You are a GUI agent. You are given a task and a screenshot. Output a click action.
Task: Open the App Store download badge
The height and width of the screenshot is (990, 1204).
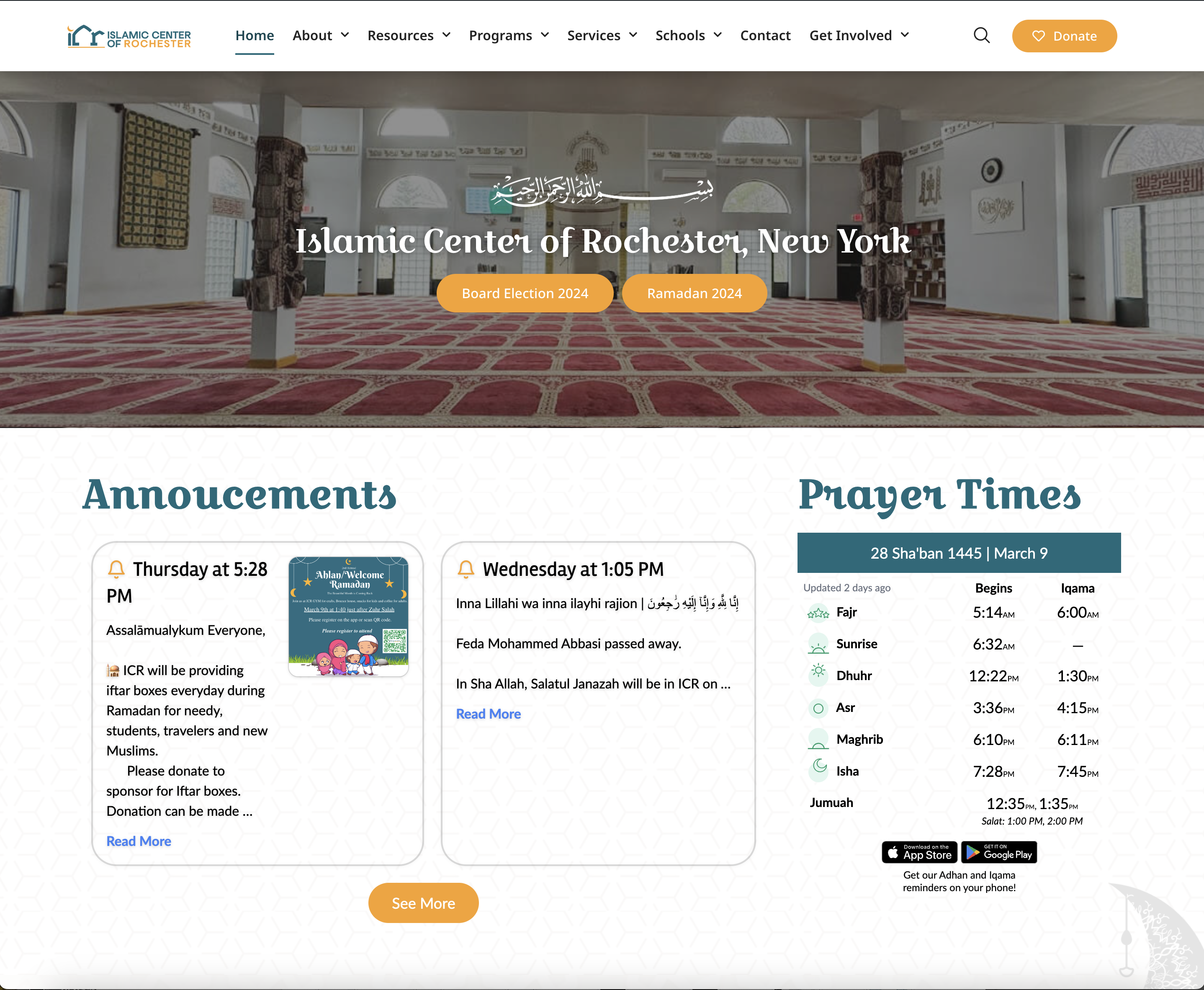point(919,852)
